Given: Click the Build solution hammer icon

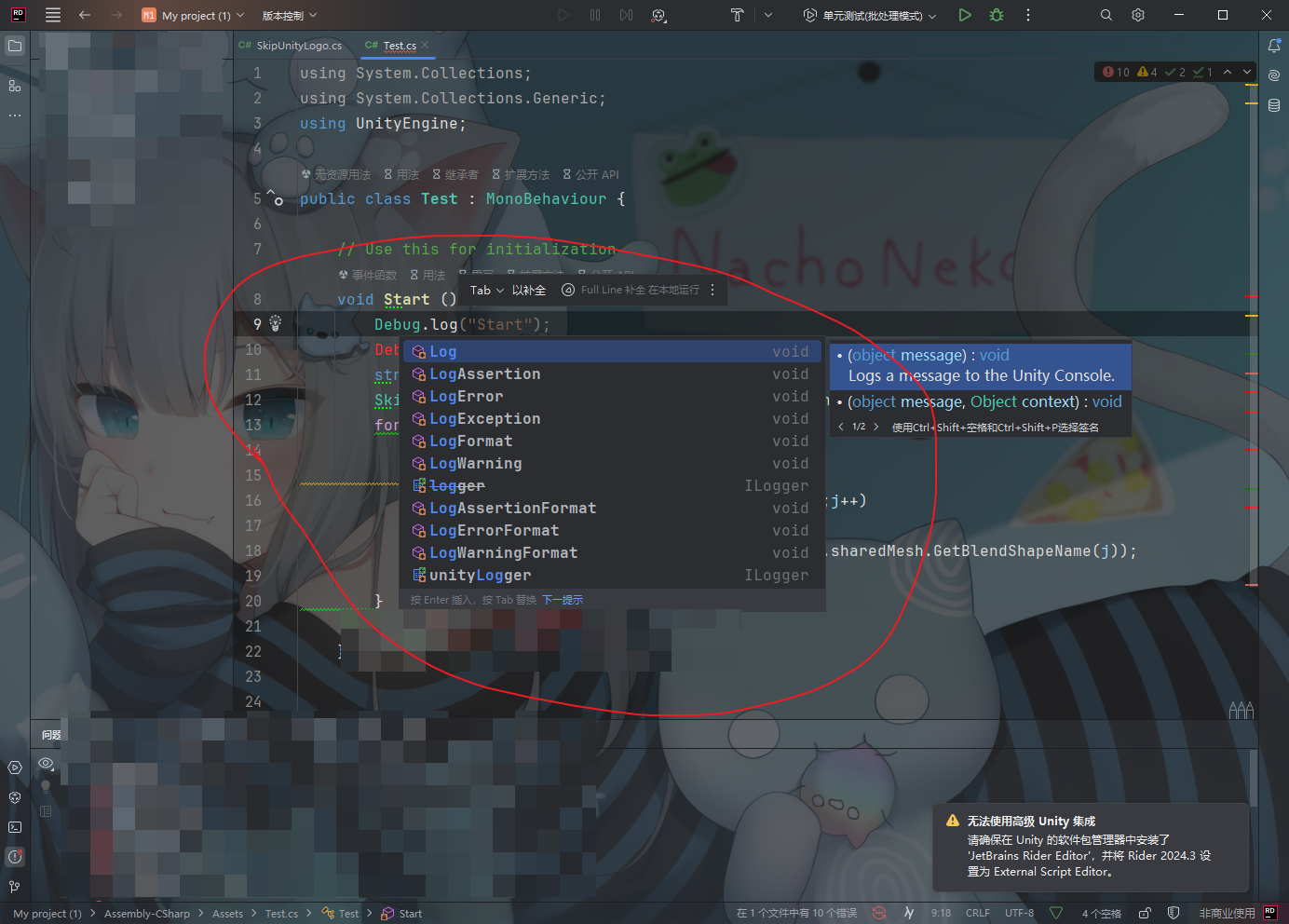Looking at the screenshot, I should point(737,15).
